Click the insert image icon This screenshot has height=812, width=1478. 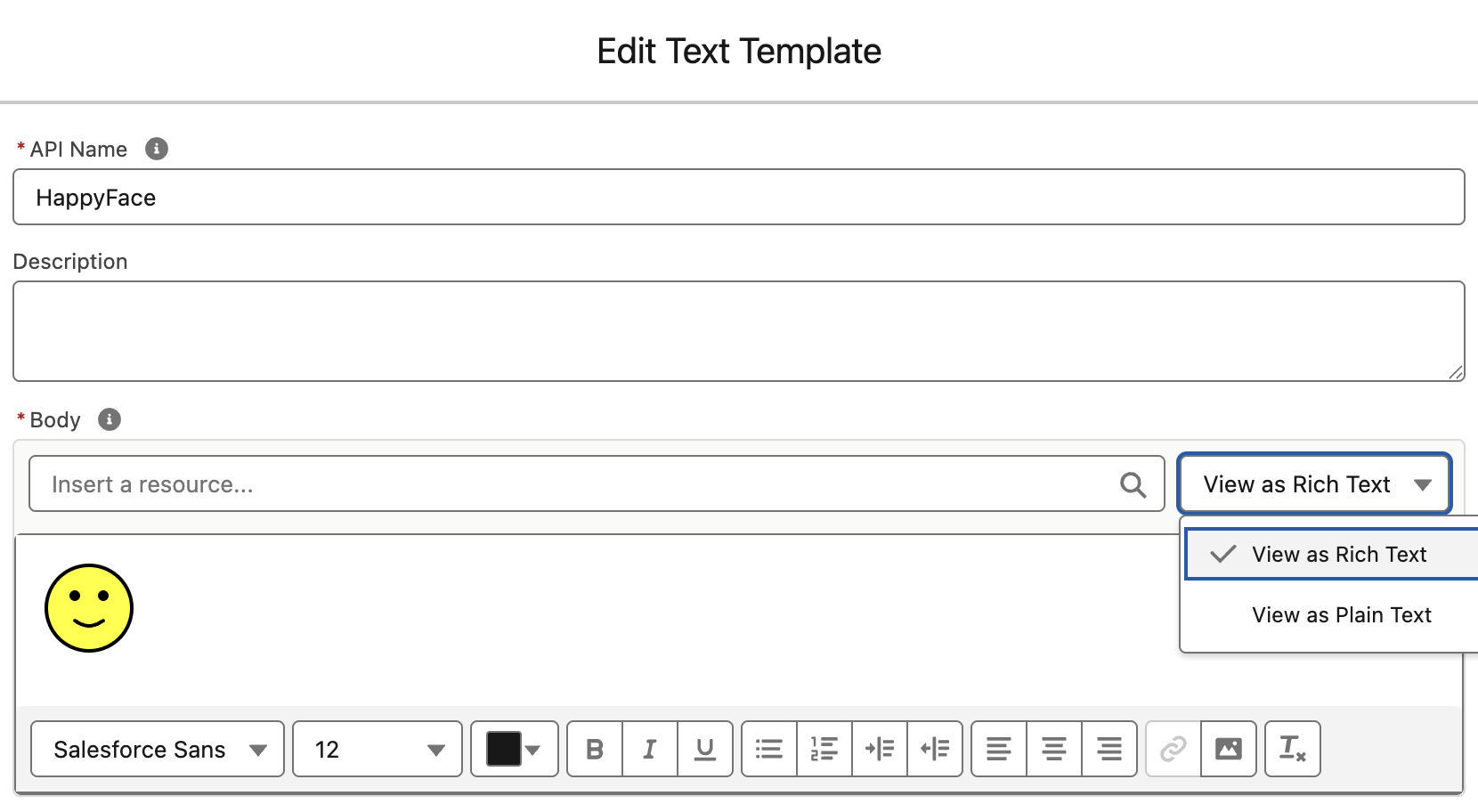point(1229,749)
